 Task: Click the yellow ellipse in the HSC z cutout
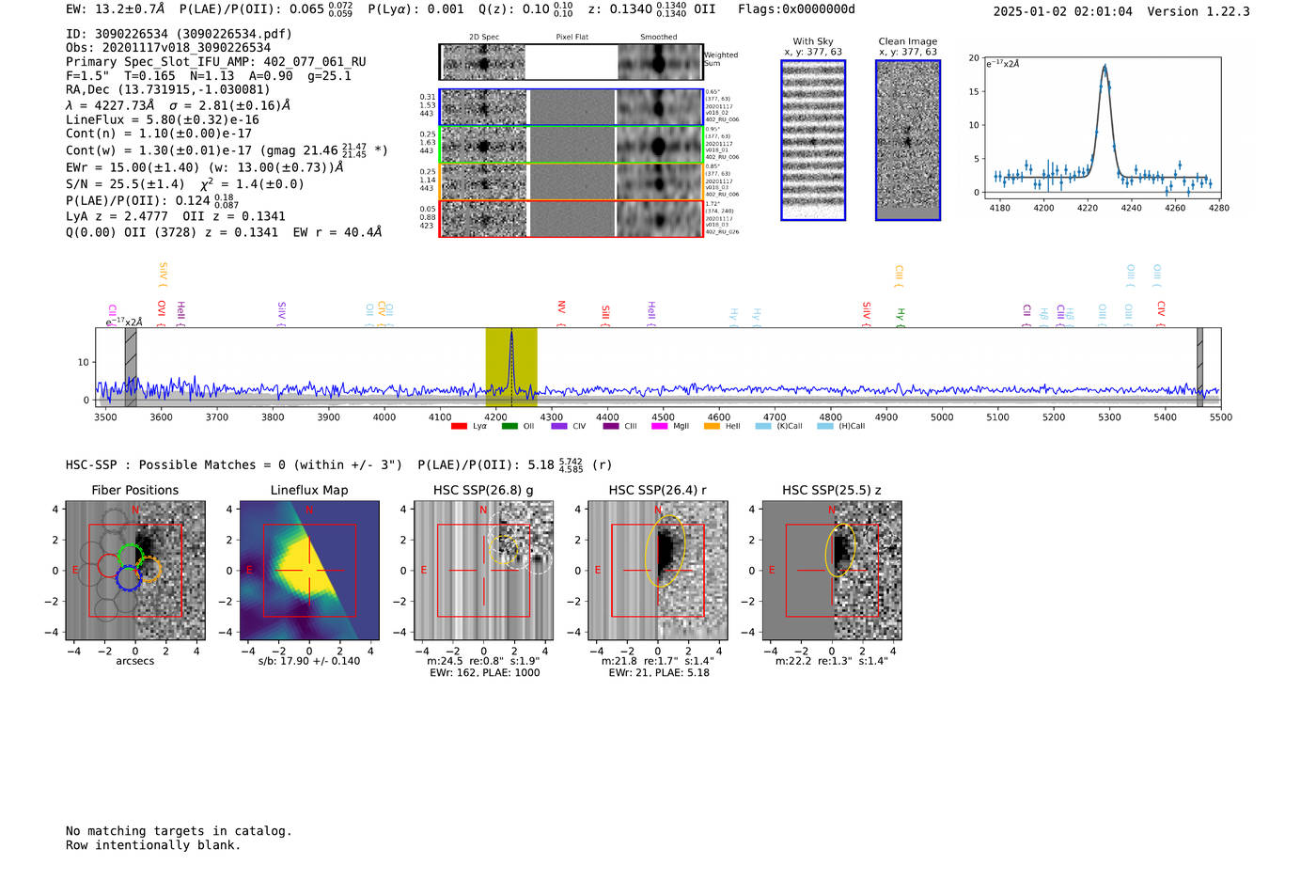840,550
